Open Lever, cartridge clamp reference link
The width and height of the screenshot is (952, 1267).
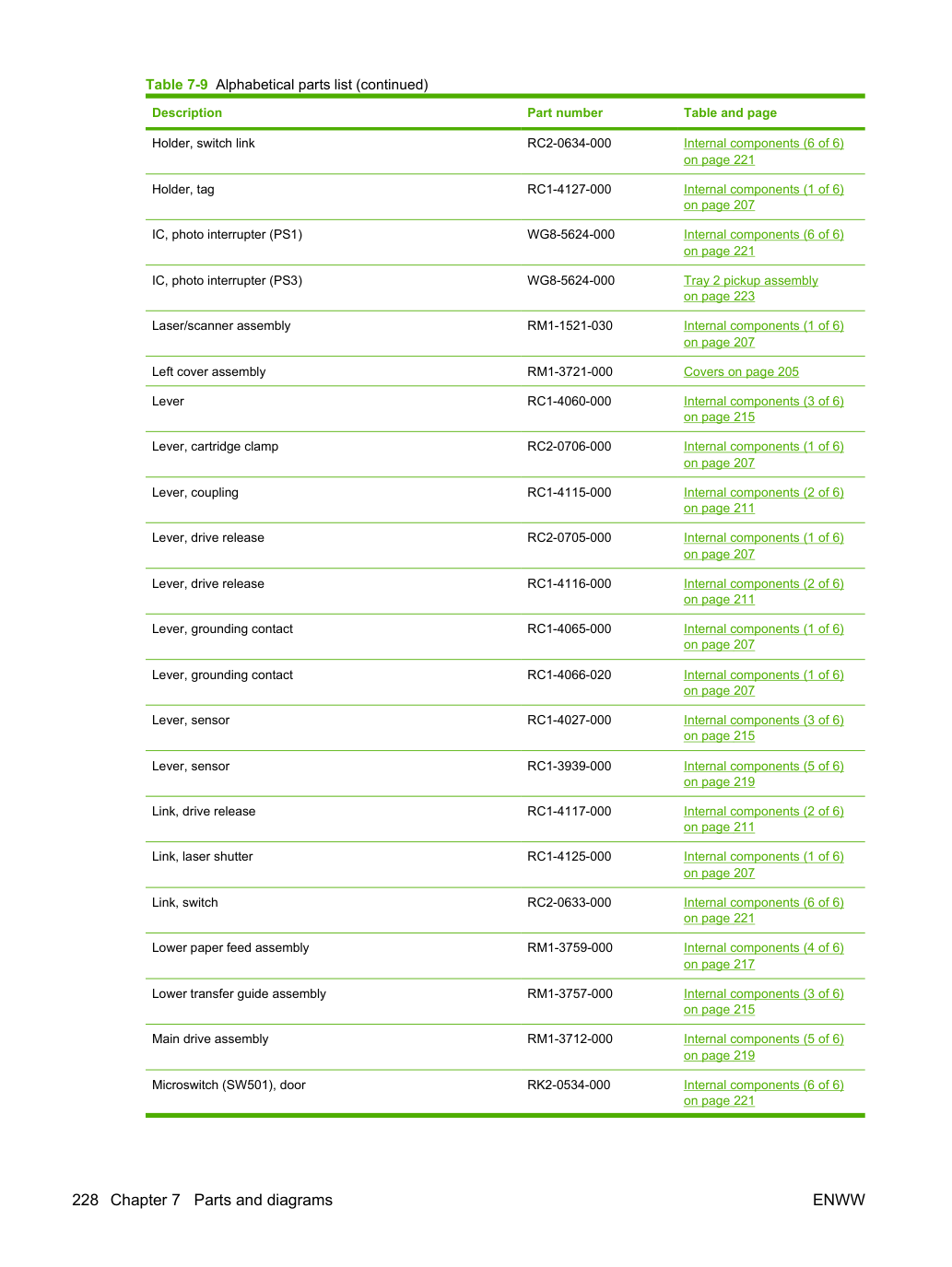tap(763, 454)
